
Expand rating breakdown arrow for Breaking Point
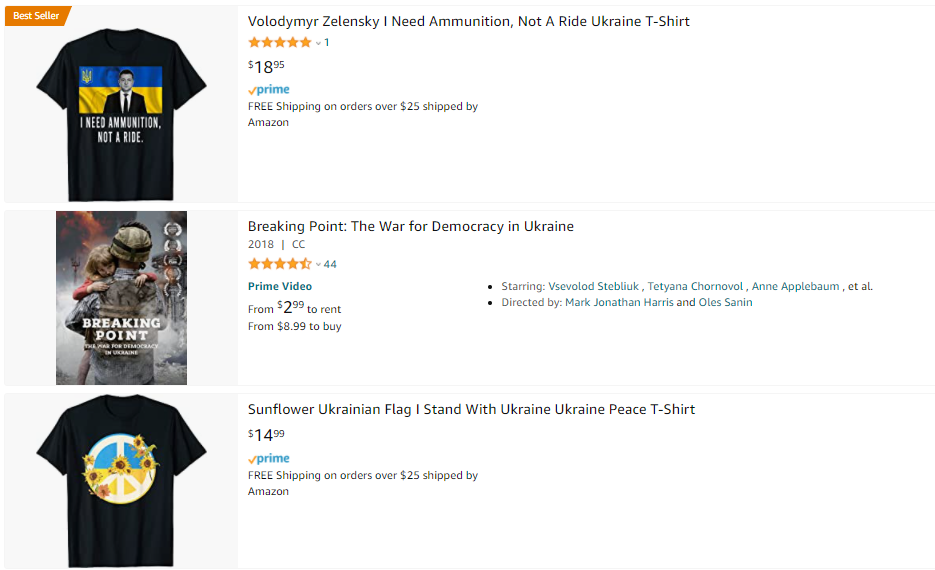tap(318, 265)
